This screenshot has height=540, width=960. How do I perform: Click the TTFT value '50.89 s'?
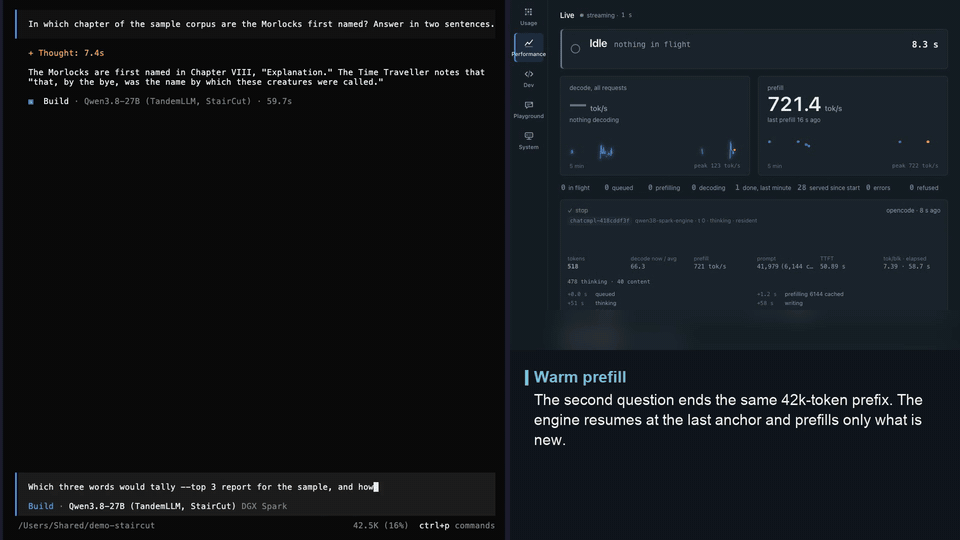[x=832, y=267]
